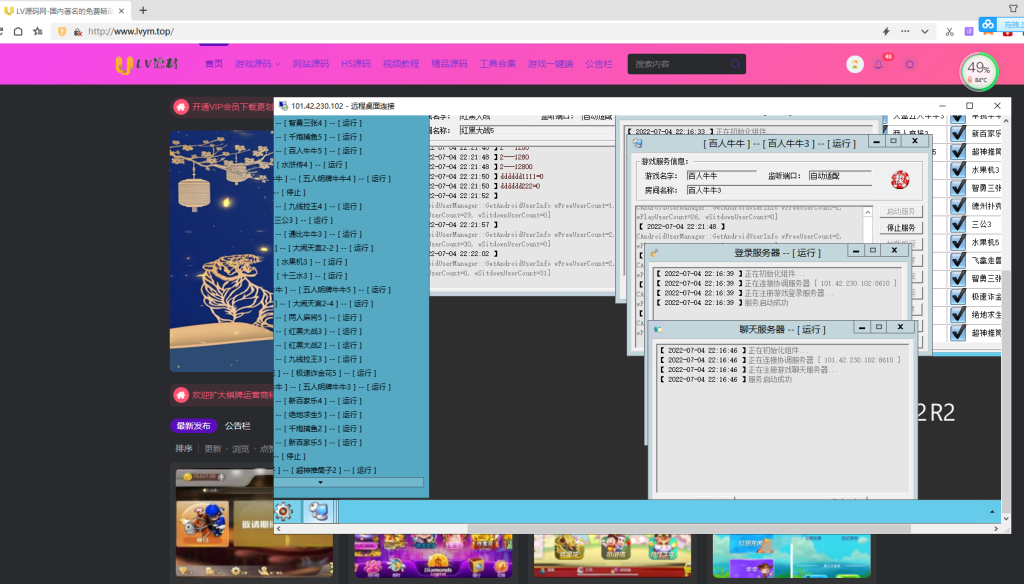Click the gear app icon in remote taskbar

coord(284,511)
